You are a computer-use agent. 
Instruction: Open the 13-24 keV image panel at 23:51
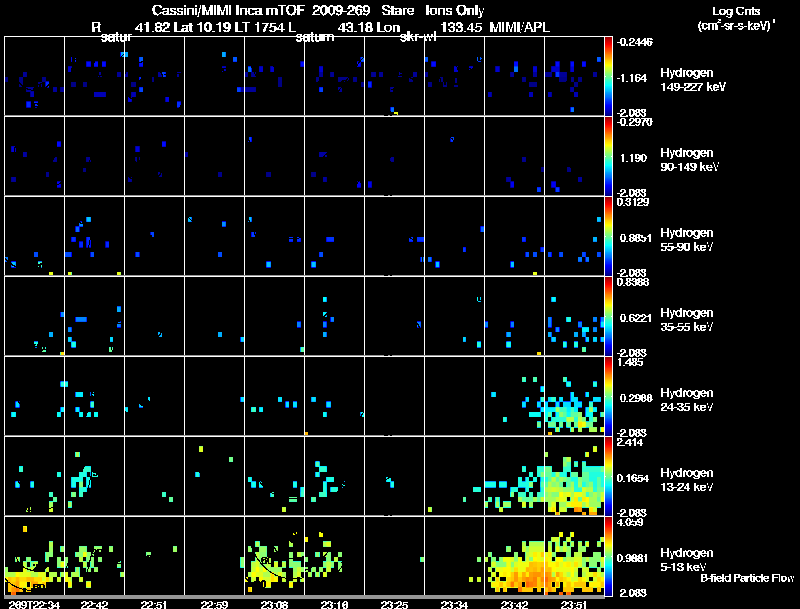point(574,476)
